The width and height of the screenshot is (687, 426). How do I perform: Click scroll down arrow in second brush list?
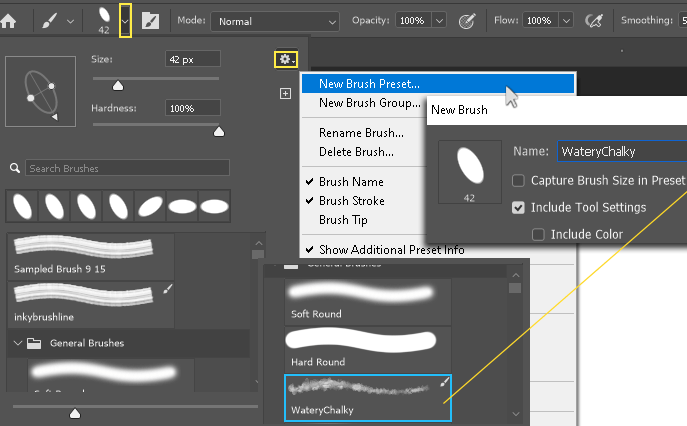(516, 414)
